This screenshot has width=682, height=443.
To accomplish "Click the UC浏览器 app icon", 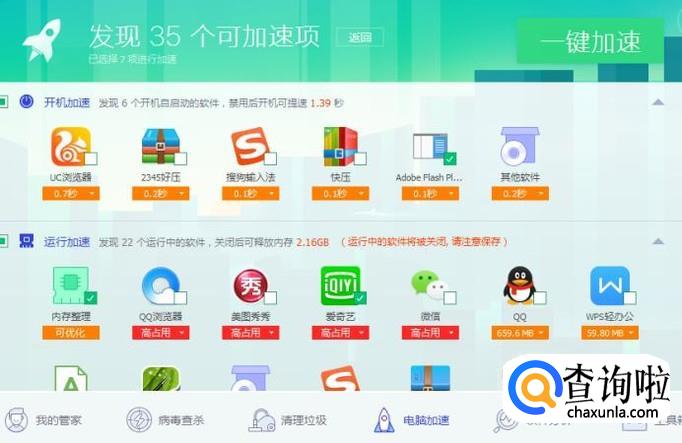I will pos(70,147).
